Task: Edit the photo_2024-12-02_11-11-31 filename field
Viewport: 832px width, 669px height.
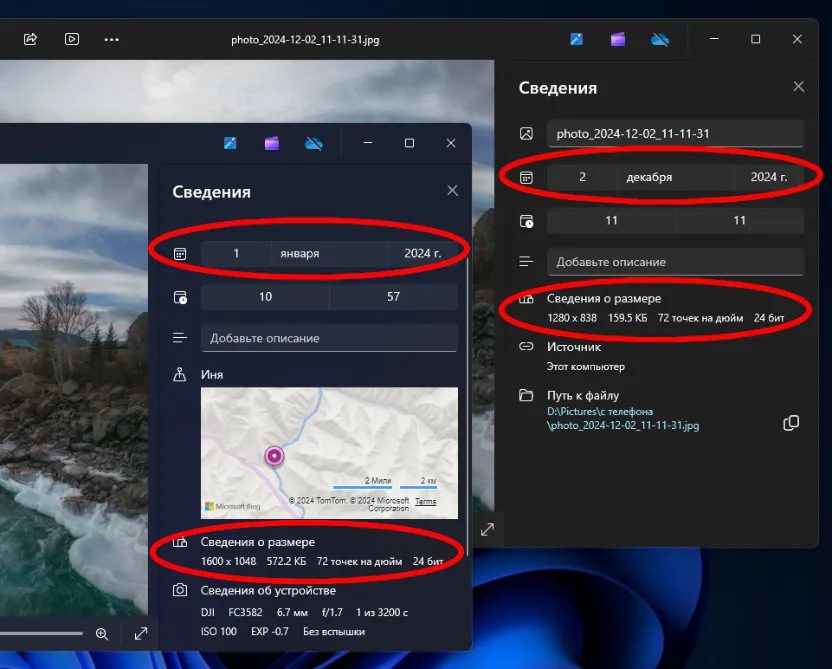Action: click(x=675, y=132)
